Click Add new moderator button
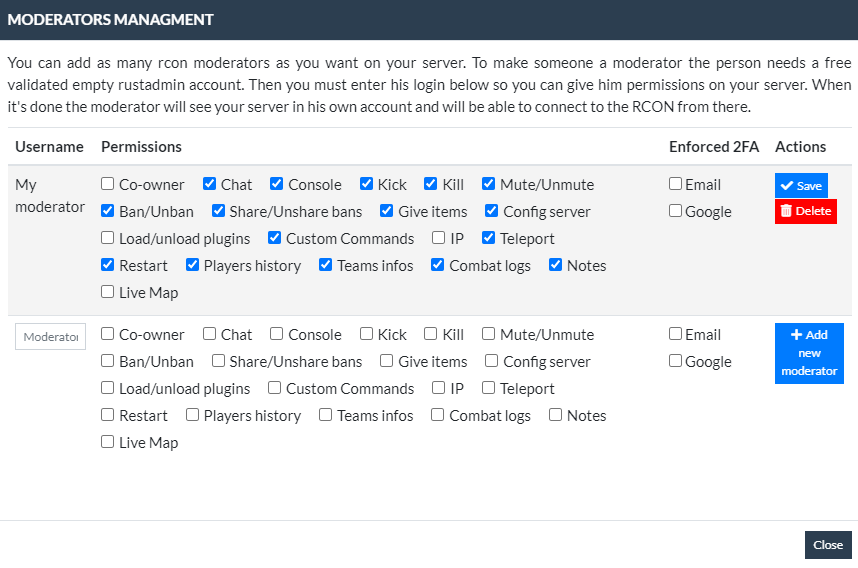This screenshot has height=568, width=858. tap(809, 353)
